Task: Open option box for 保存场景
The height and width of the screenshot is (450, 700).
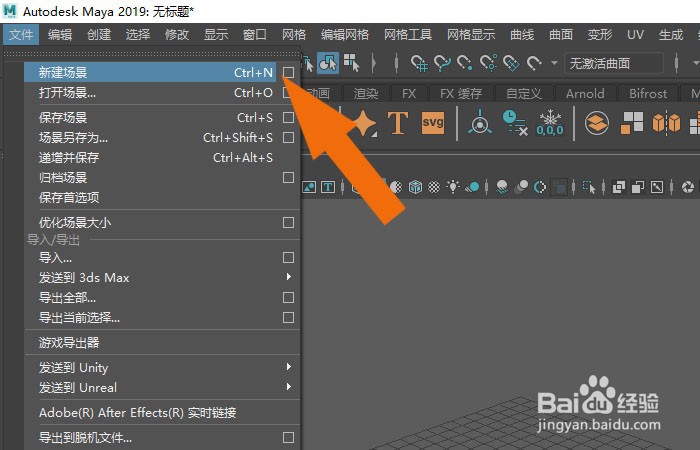Action: tap(288, 117)
